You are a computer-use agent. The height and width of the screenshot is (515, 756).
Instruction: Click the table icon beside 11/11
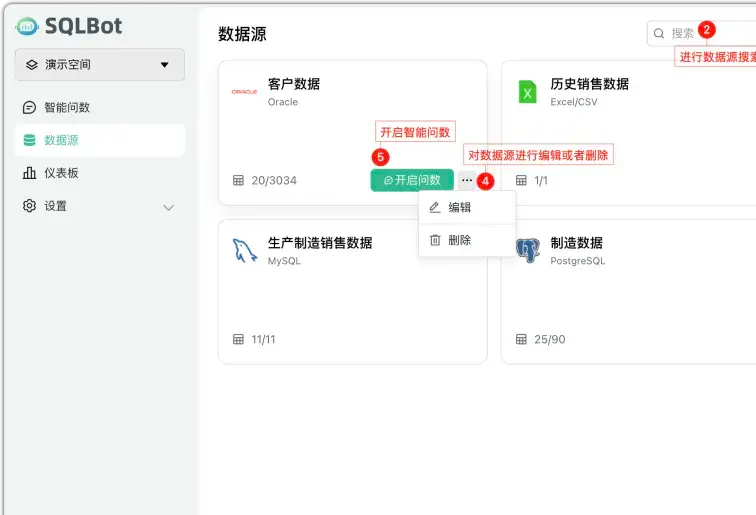coord(238,339)
